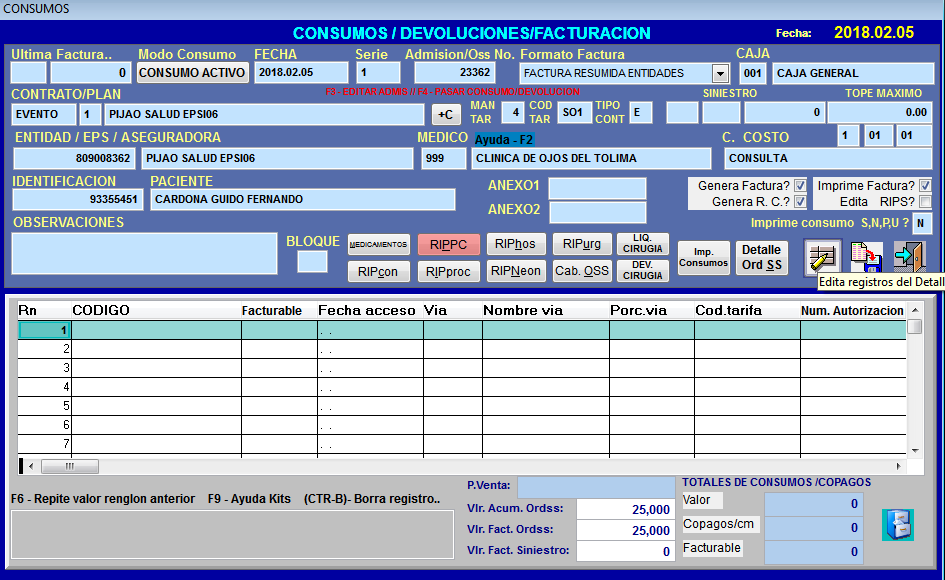Enable the Edita RIPS checkbox
Screen dimensions: 945x580
pos(925,202)
